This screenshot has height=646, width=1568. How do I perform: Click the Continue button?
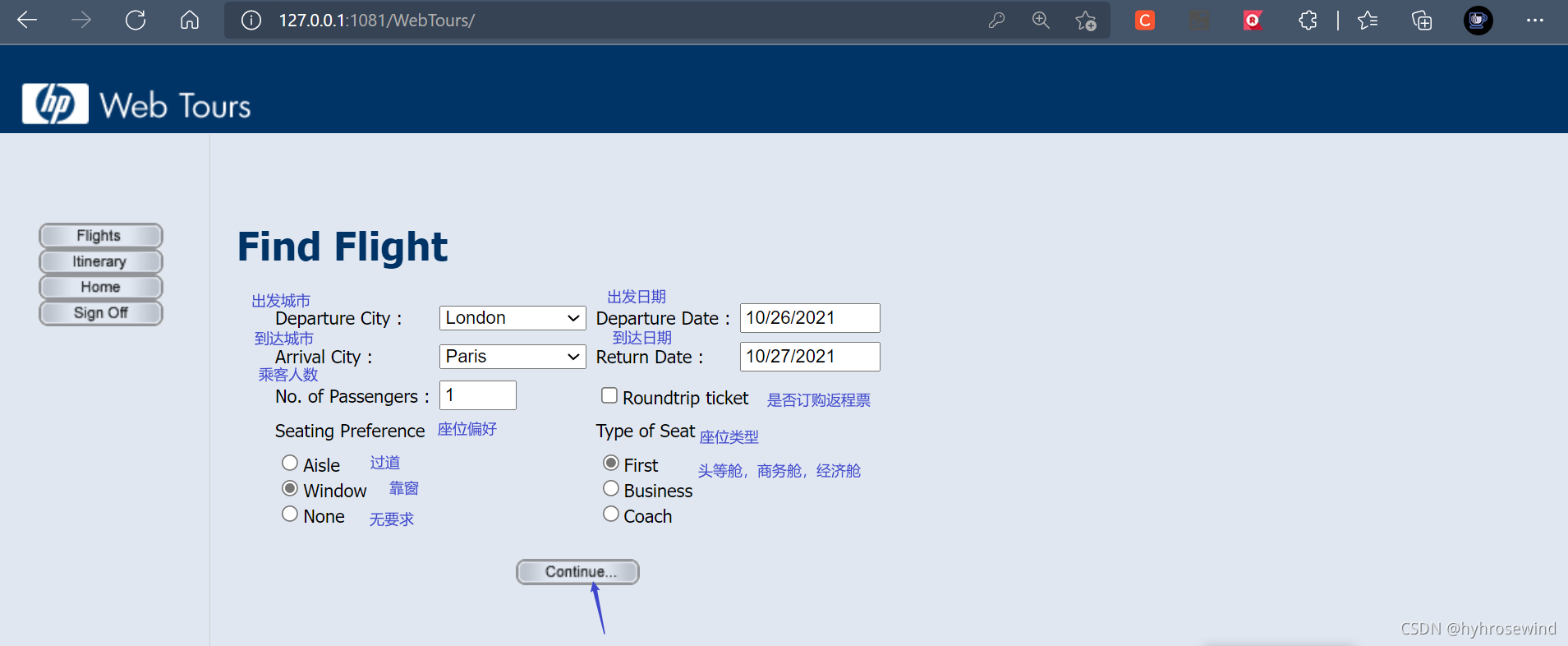click(577, 572)
